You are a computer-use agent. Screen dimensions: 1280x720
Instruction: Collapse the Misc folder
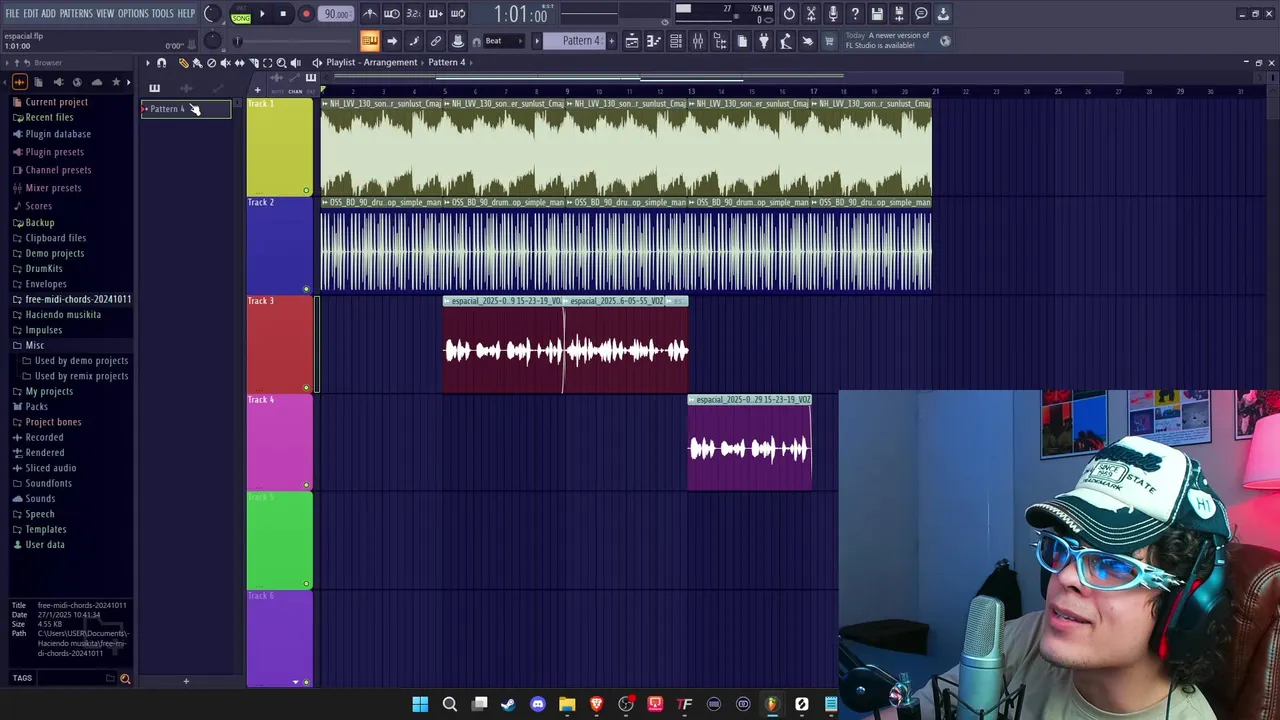[x=34, y=345]
